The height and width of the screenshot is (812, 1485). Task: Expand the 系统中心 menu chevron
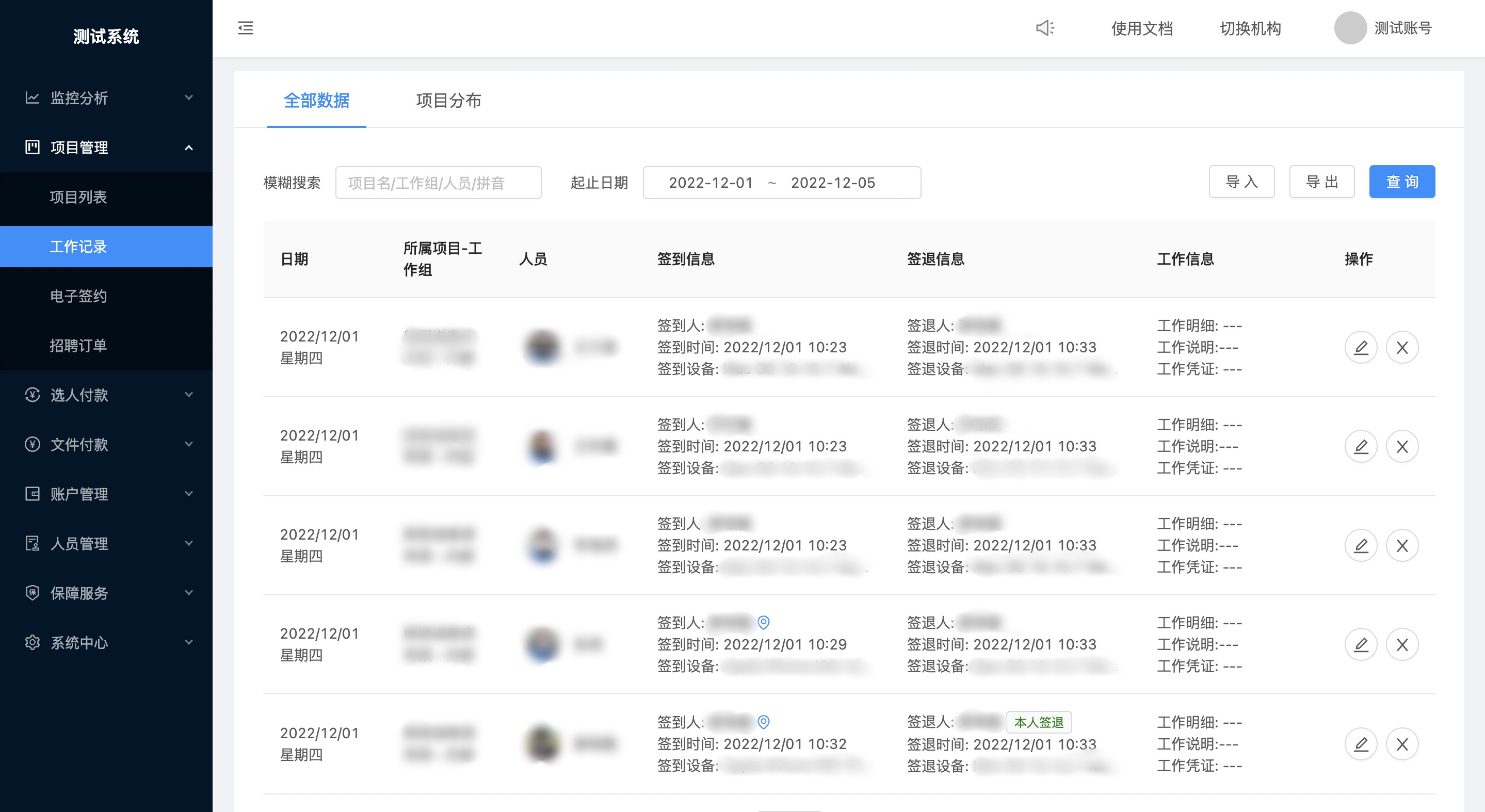click(188, 643)
